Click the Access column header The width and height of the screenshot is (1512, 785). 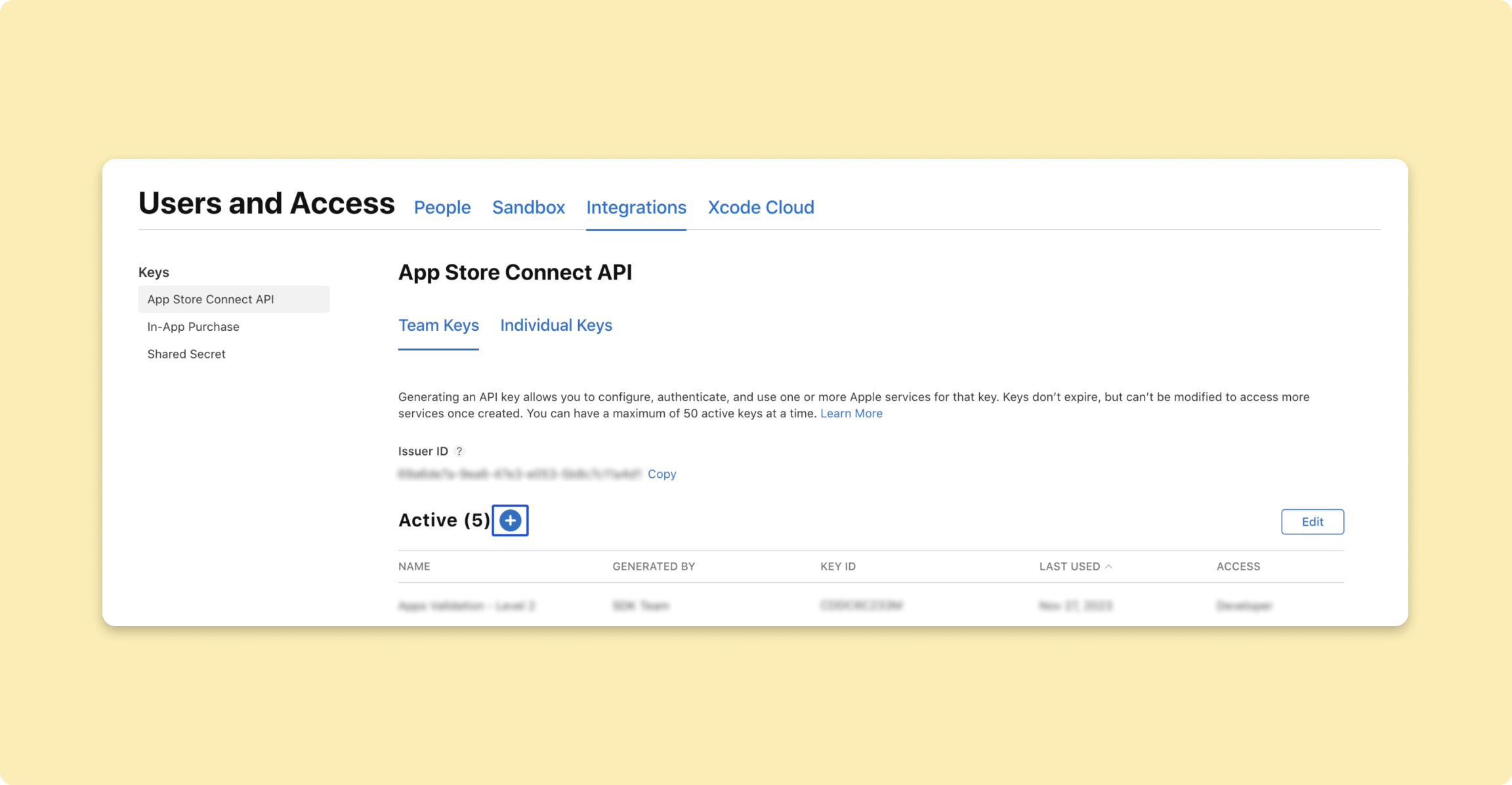click(x=1238, y=566)
